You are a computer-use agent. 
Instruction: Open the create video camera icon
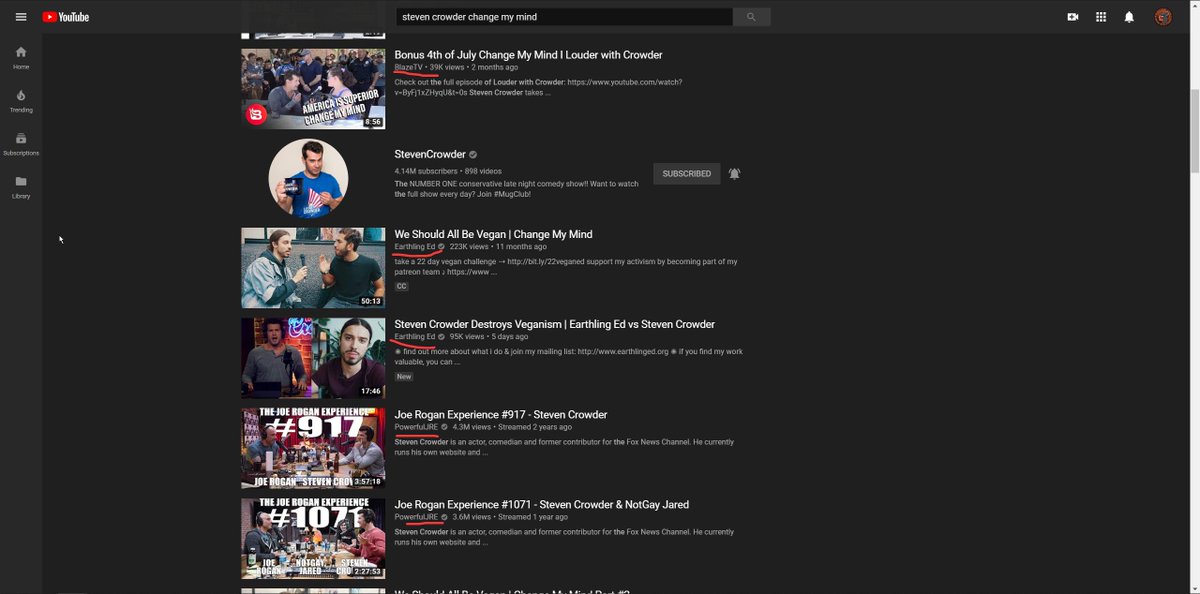click(x=1073, y=17)
